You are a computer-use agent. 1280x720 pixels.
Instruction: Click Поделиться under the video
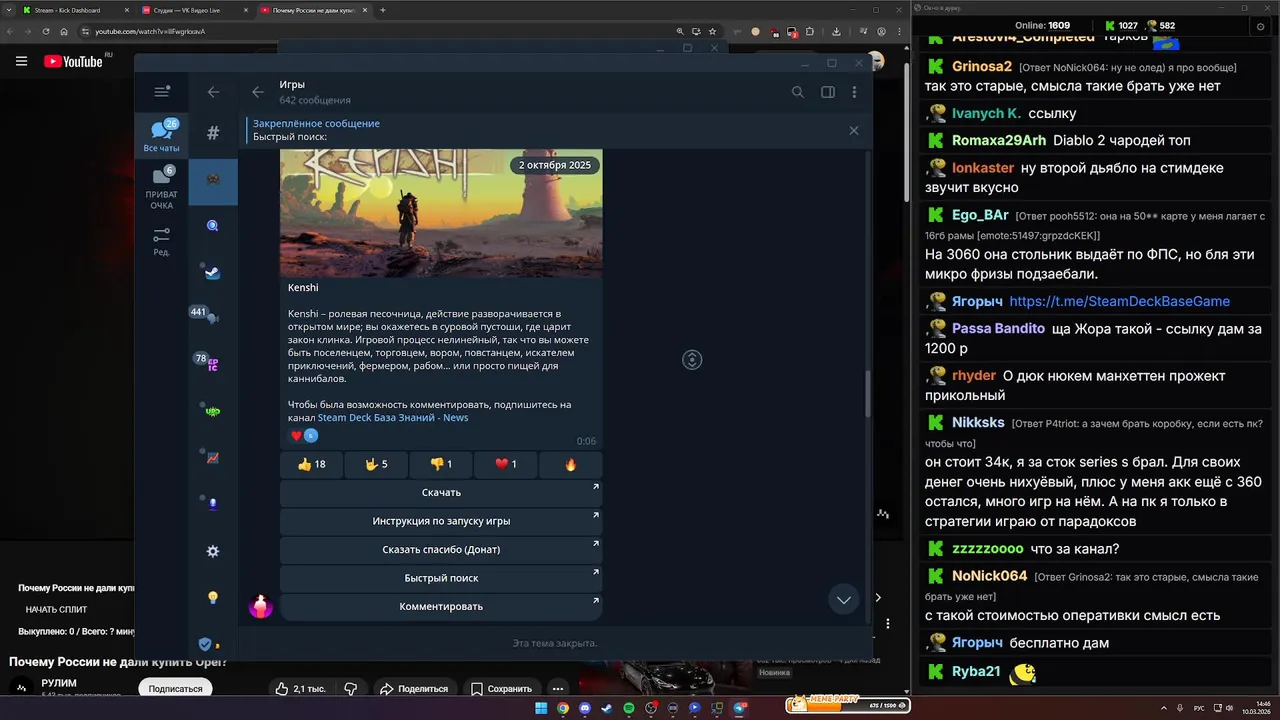(x=413, y=689)
